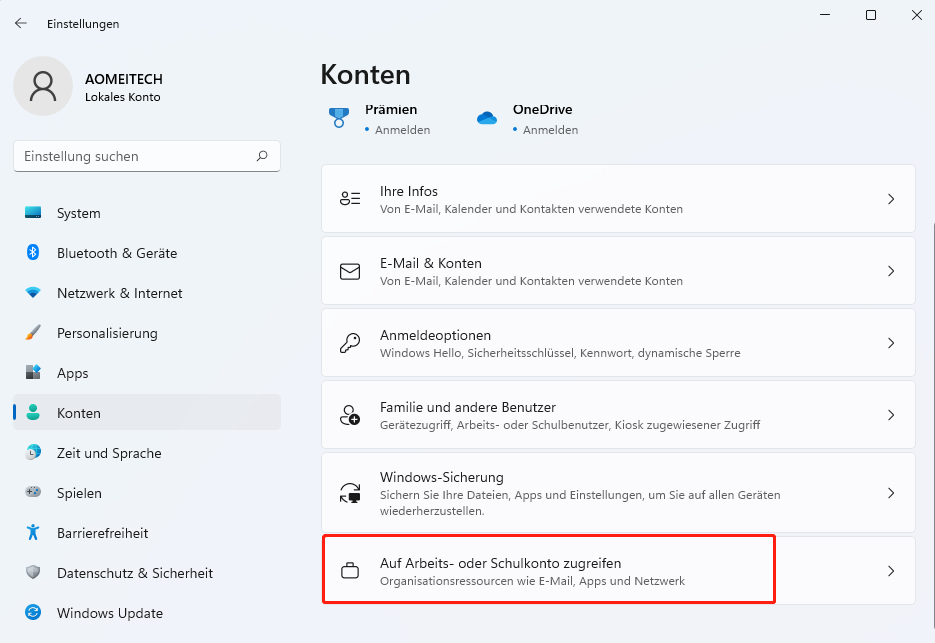Click the search magnifier icon
This screenshot has width=935, height=643.
(x=262, y=156)
